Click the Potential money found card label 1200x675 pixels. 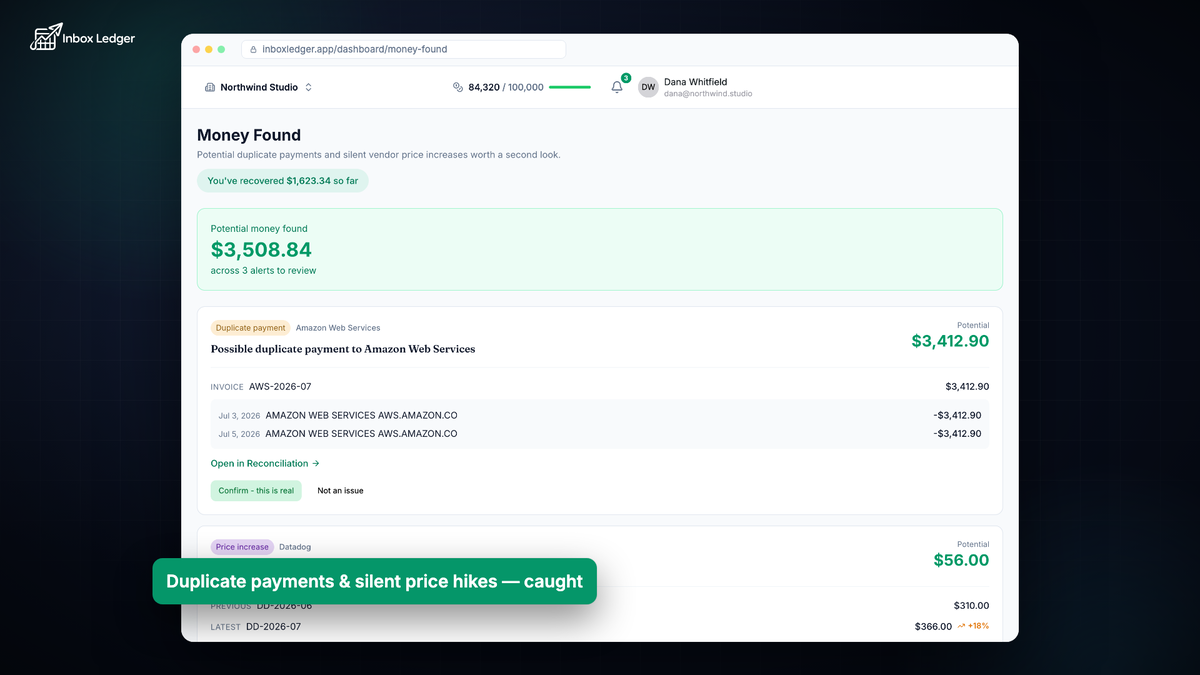[x=259, y=229]
